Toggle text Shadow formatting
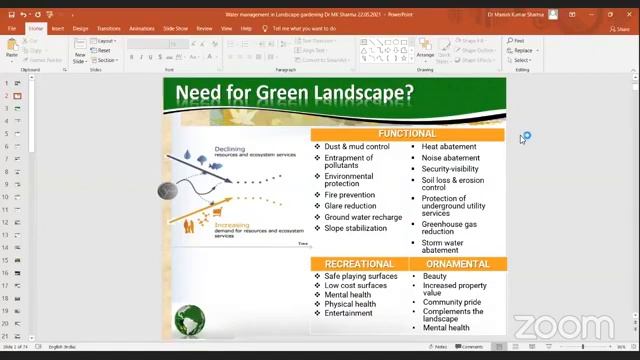The height and width of the screenshot is (360, 640). pyautogui.click(x=160, y=58)
